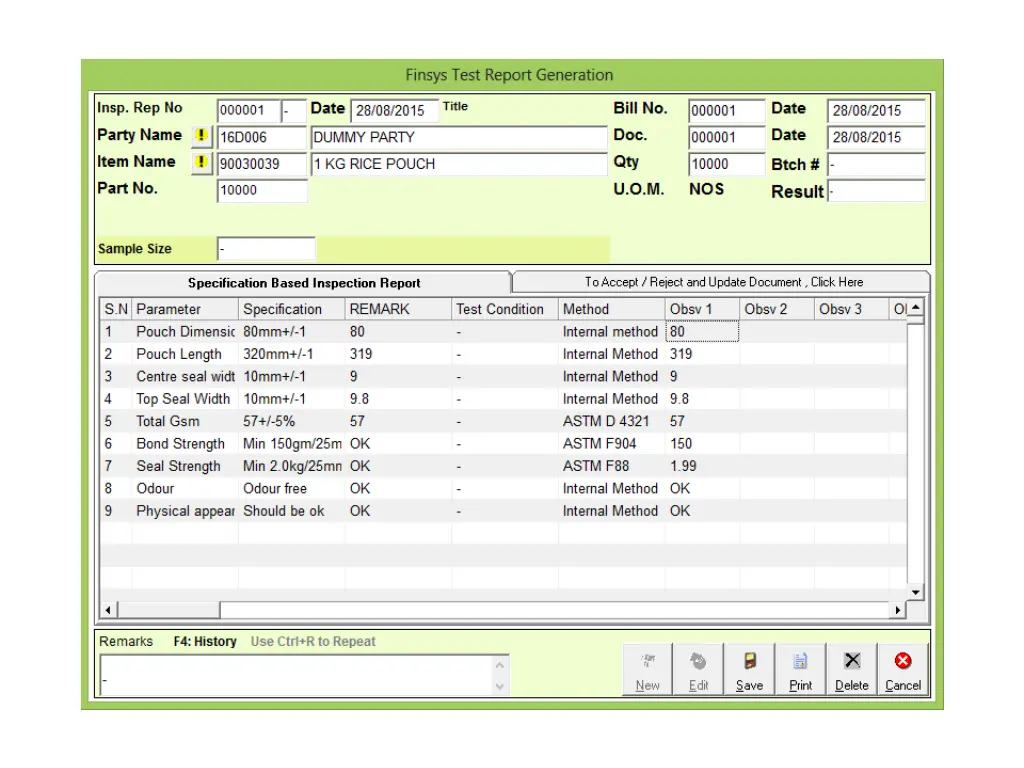Image resolution: width=1024 pixels, height=768 pixels.
Task: Click the 57+/-5% specification cell
Action: 292,421
